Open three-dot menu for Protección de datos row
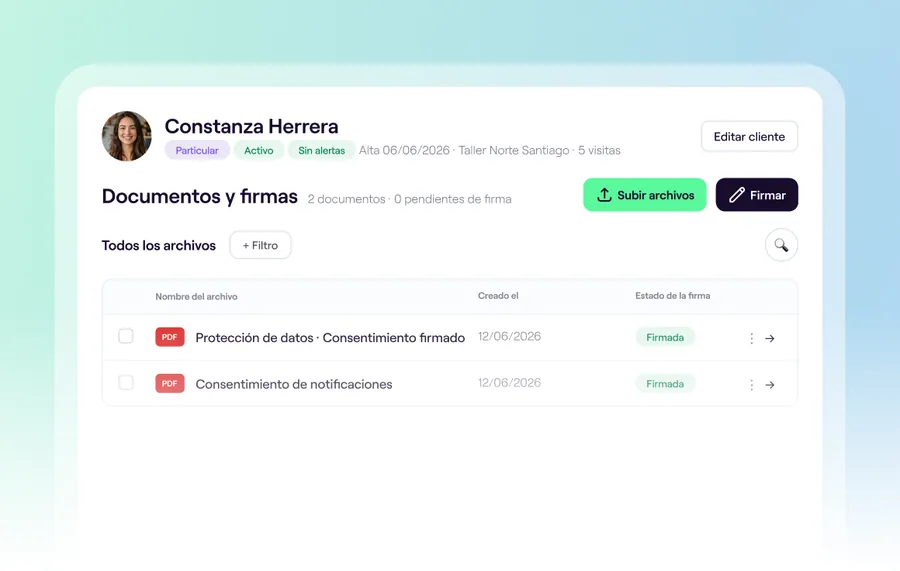 (751, 339)
